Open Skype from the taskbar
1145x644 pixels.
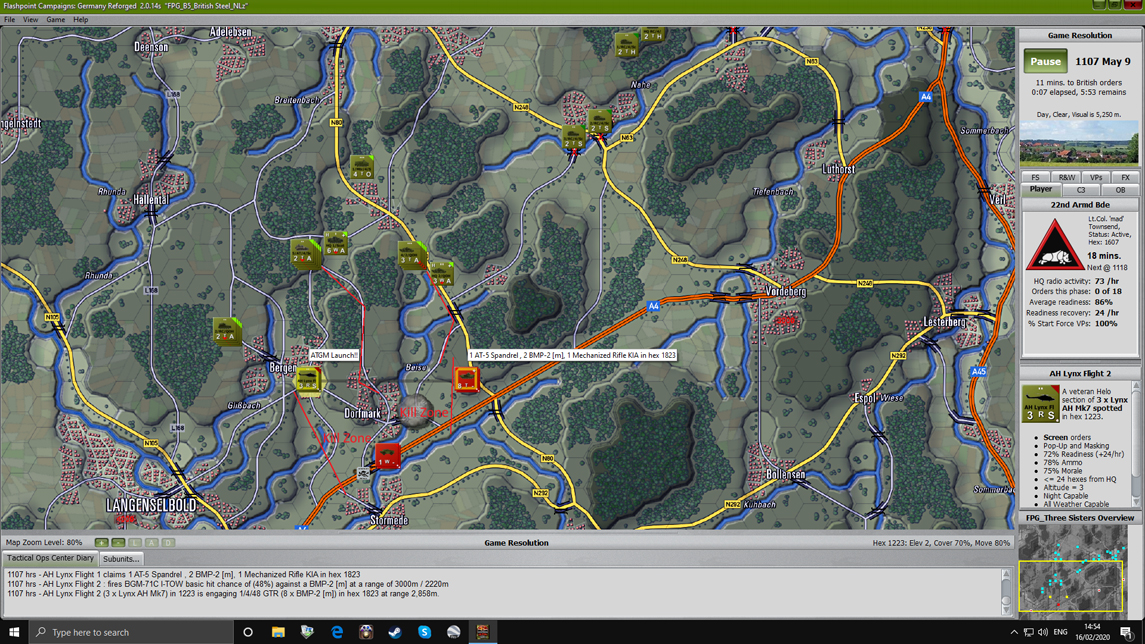[x=424, y=632]
